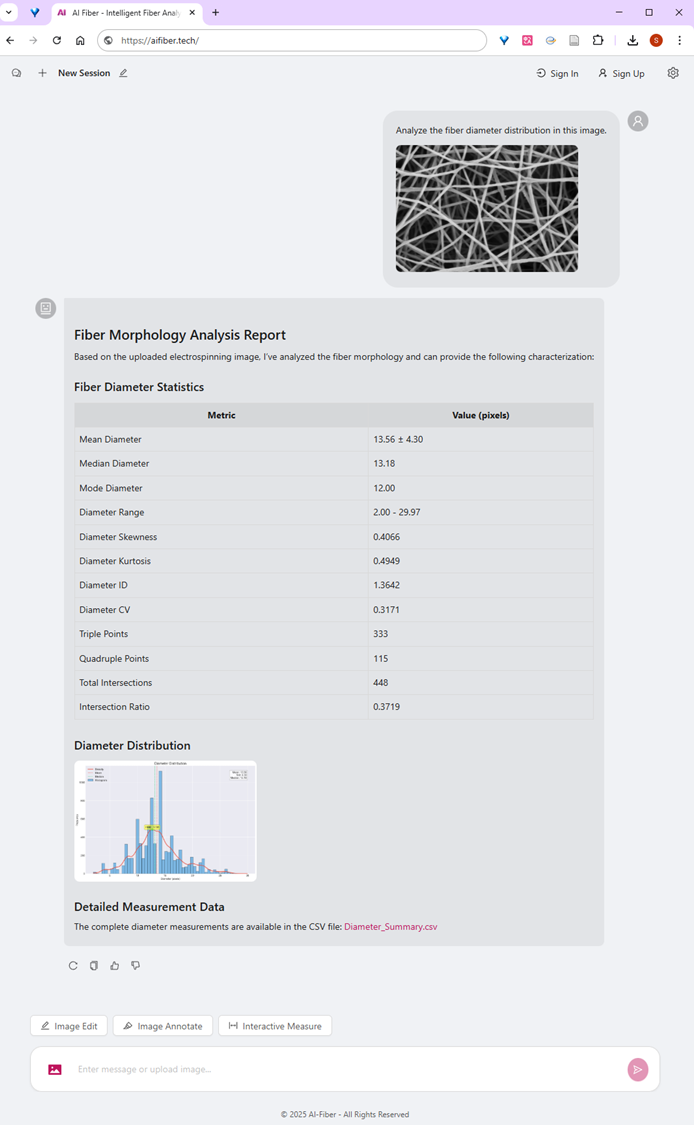694x1125 pixels.
Task: Give the response a thumbs up
Action: (115, 965)
